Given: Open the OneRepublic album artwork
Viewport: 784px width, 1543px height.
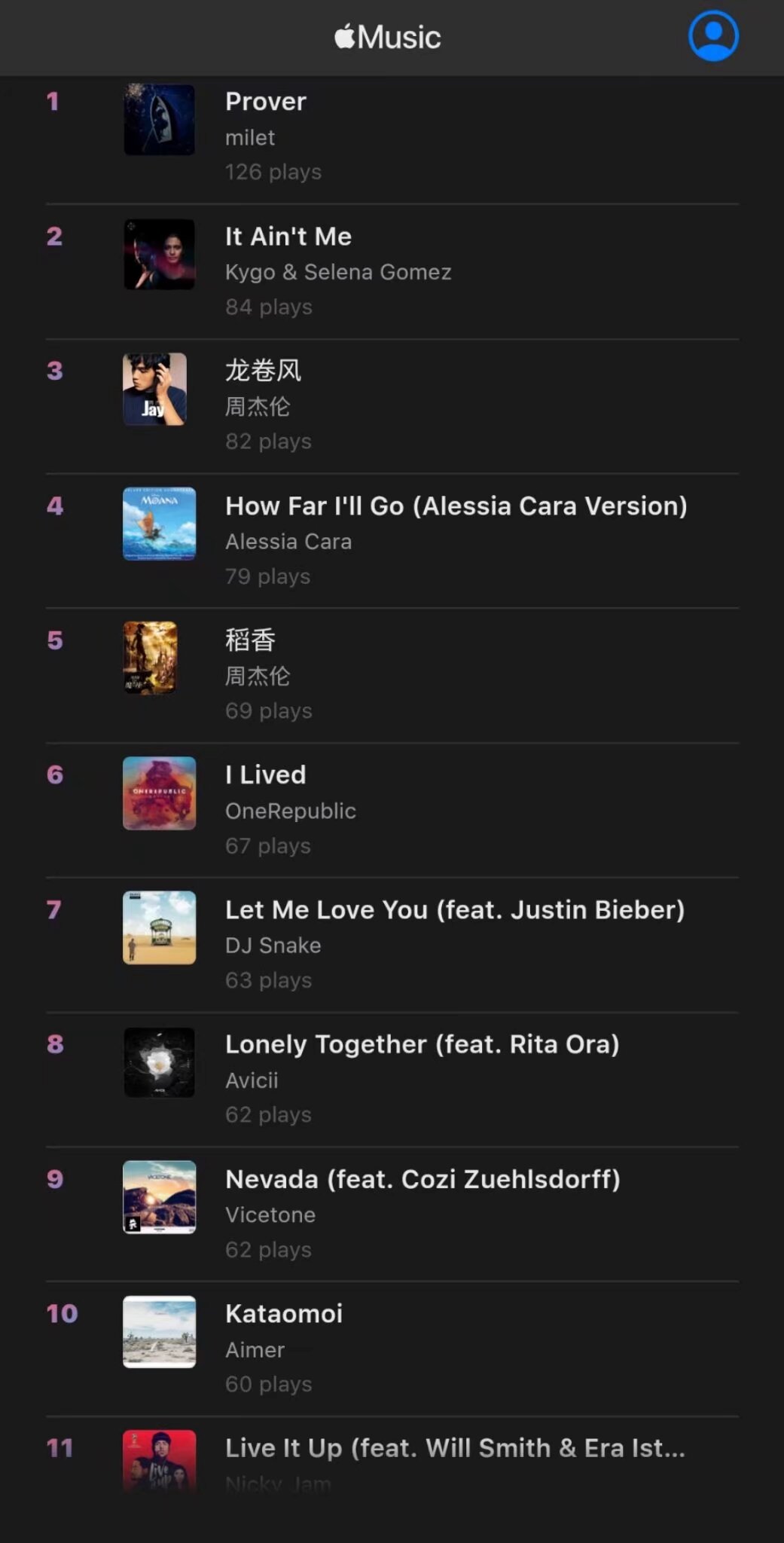Looking at the screenshot, I should click(159, 793).
